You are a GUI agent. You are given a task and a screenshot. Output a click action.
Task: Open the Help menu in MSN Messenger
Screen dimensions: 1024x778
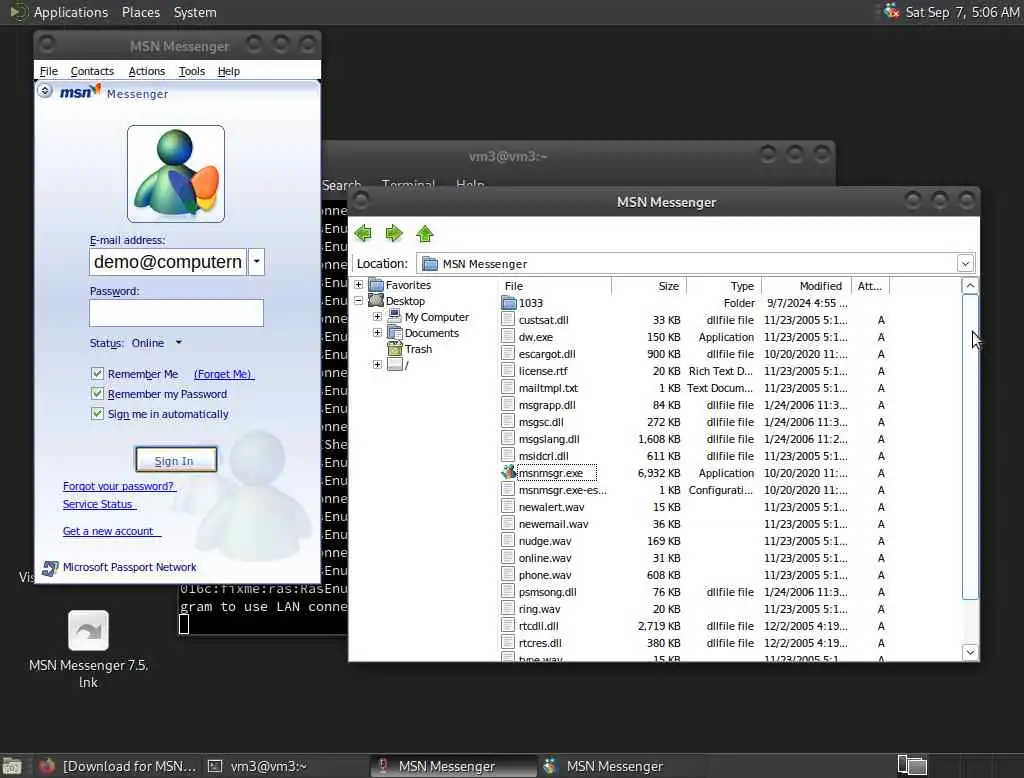(x=229, y=71)
